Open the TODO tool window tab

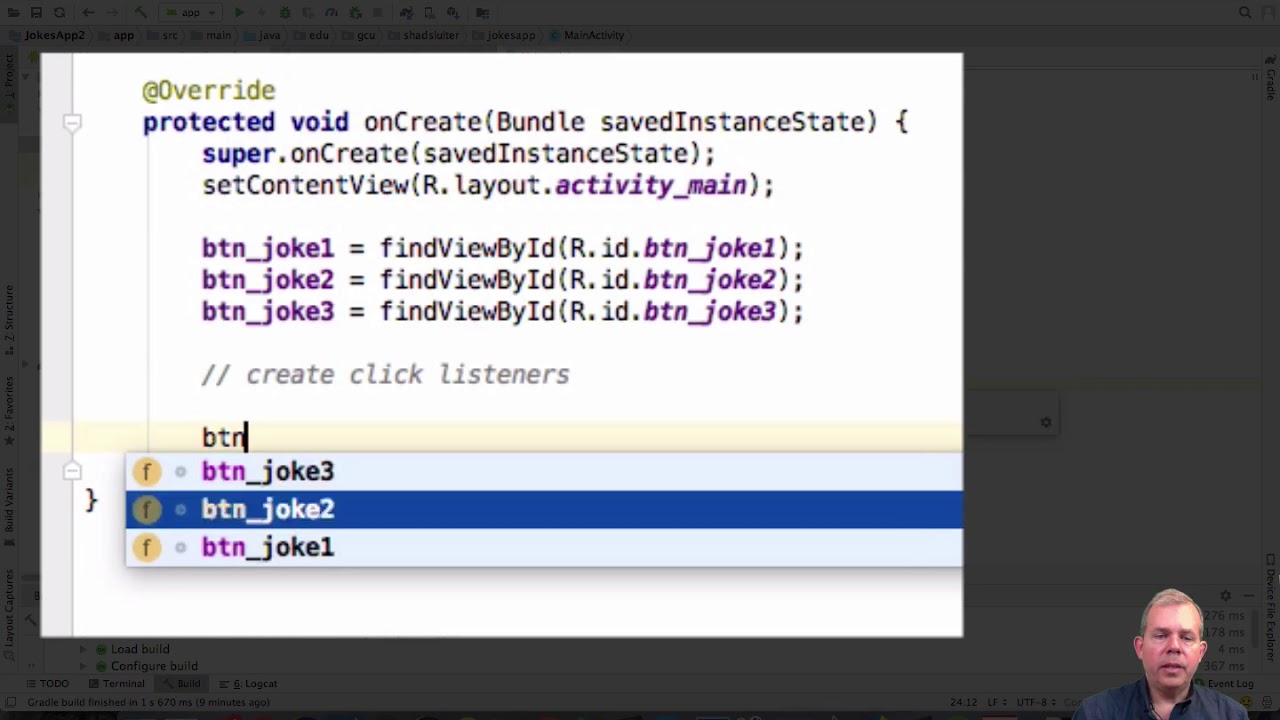[48, 684]
